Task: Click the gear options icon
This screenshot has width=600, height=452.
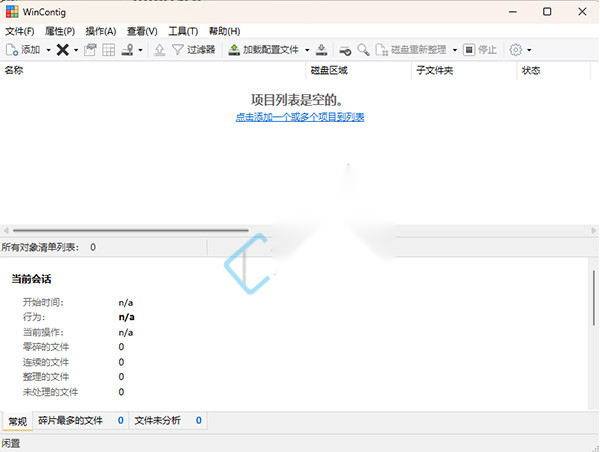Action: [516, 50]
